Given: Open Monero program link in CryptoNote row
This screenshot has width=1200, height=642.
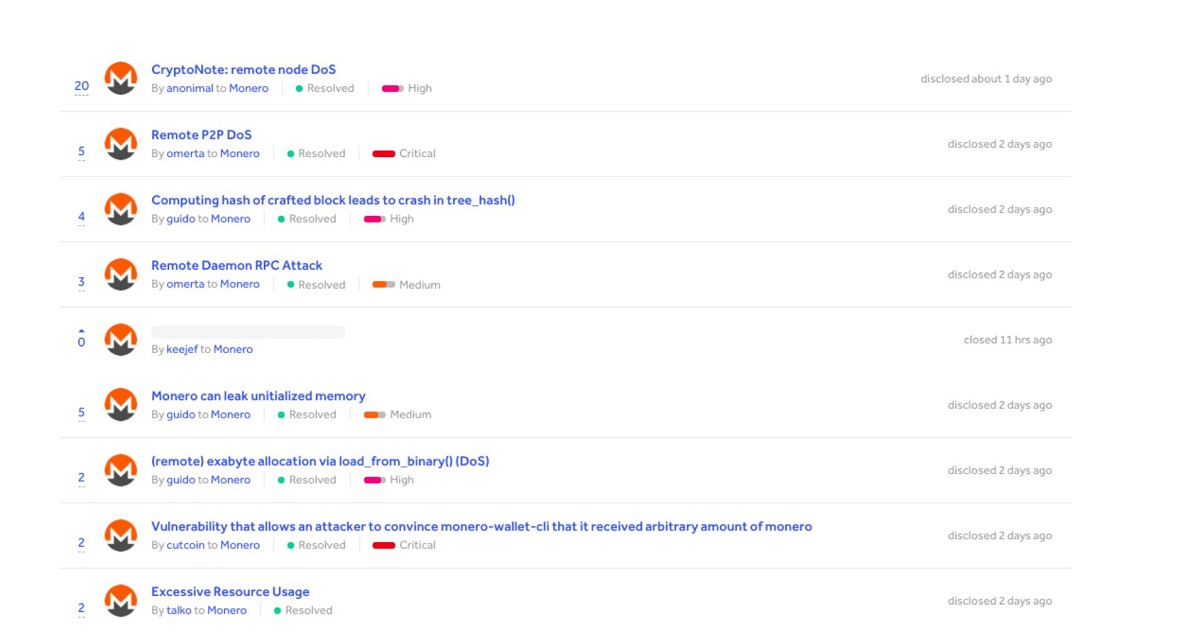Looking at the screenshot, I should click(249, 88).
